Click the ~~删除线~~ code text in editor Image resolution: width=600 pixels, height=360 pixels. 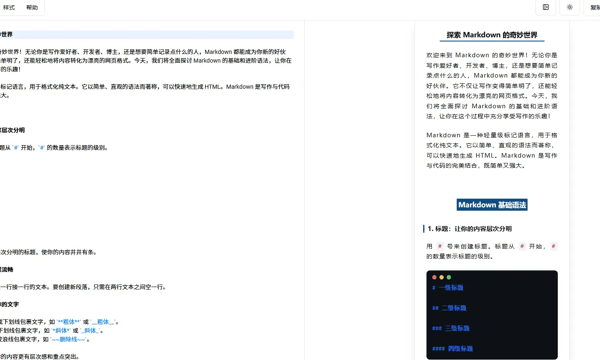68,339
